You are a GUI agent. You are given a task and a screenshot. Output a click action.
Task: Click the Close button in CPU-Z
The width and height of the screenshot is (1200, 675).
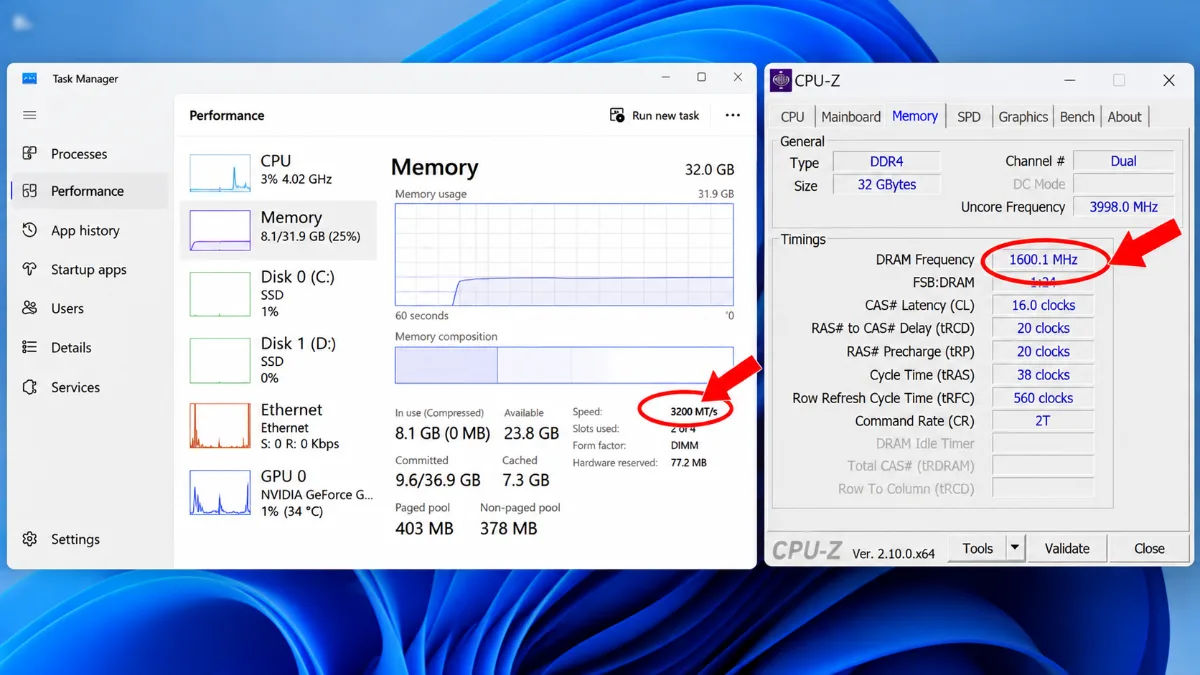[1149, 548]
